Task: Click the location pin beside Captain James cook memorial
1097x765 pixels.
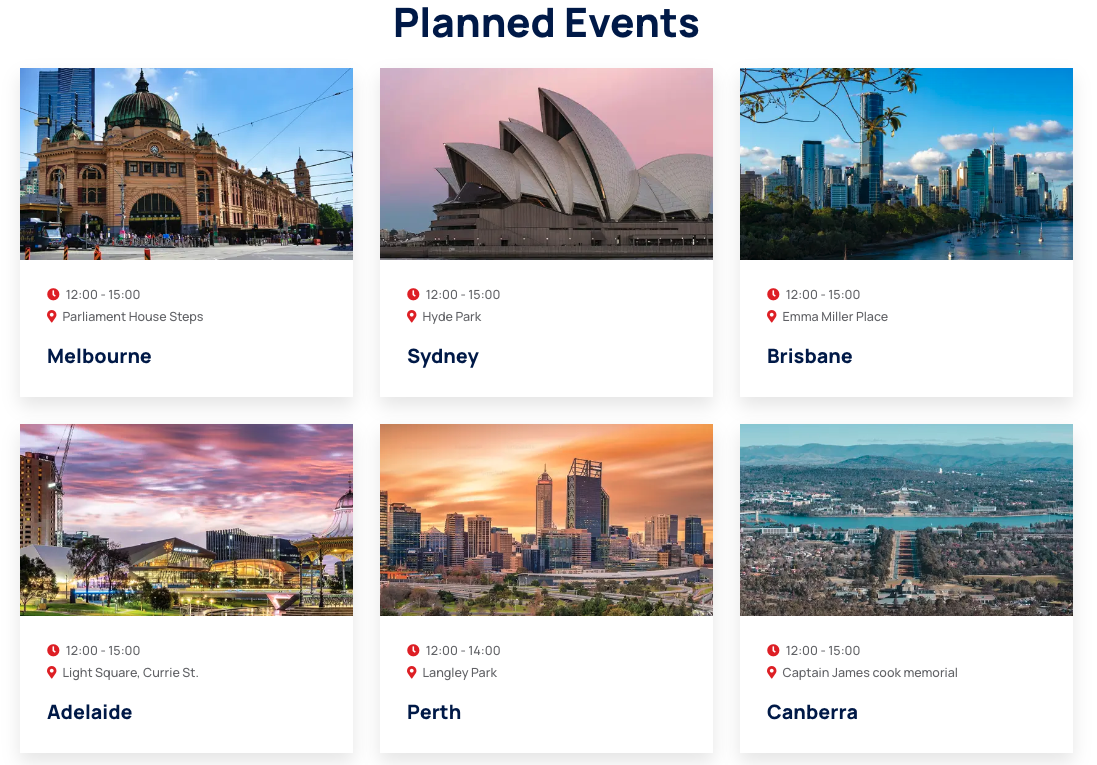Action: [x=772, y=672]
